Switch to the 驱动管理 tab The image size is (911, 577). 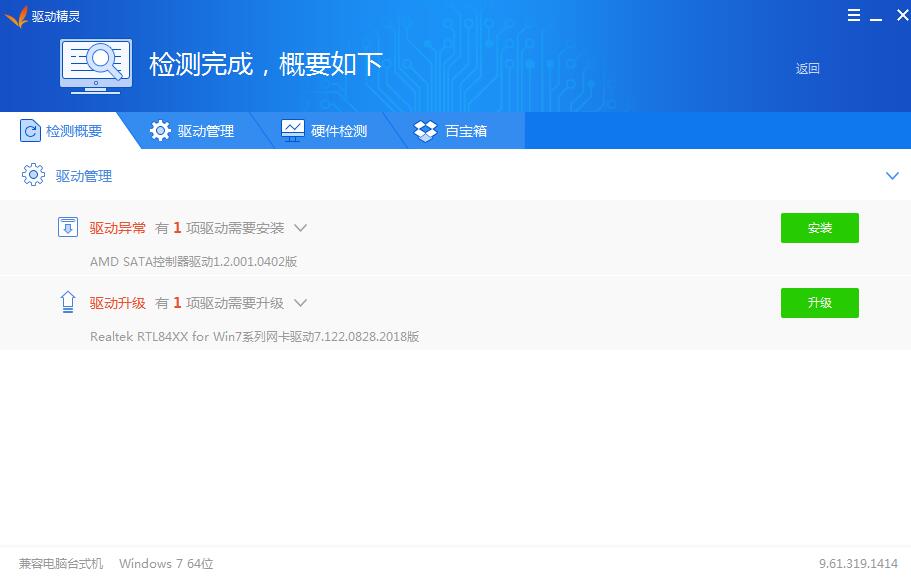click(192, 131)
